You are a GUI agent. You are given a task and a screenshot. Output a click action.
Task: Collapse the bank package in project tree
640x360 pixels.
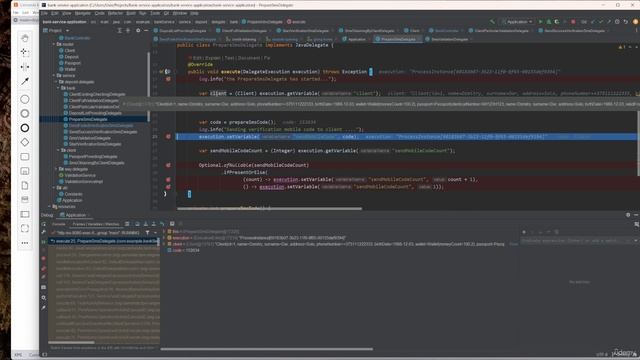click(58, 88)
